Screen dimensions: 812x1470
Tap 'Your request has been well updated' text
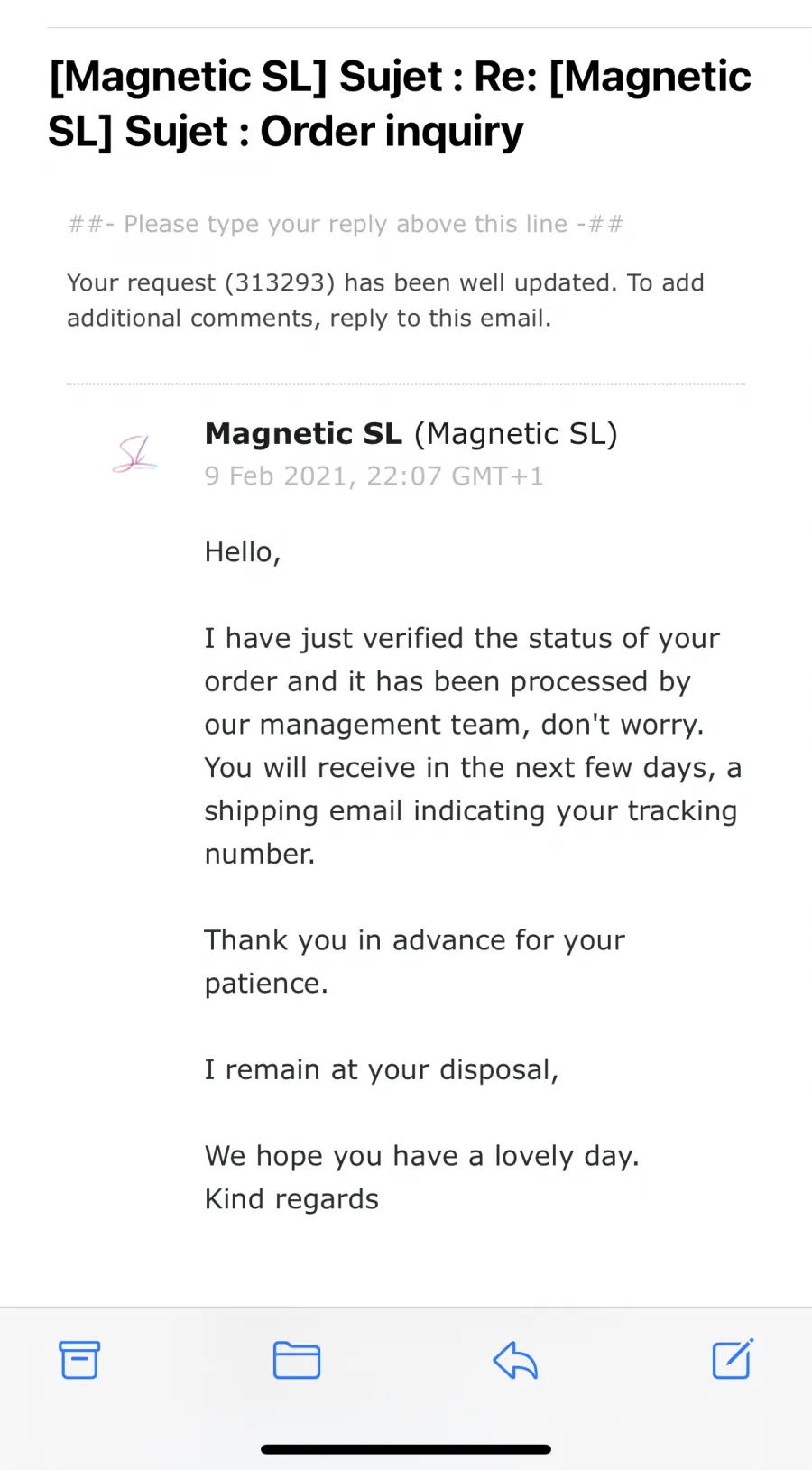coord(385,300)
